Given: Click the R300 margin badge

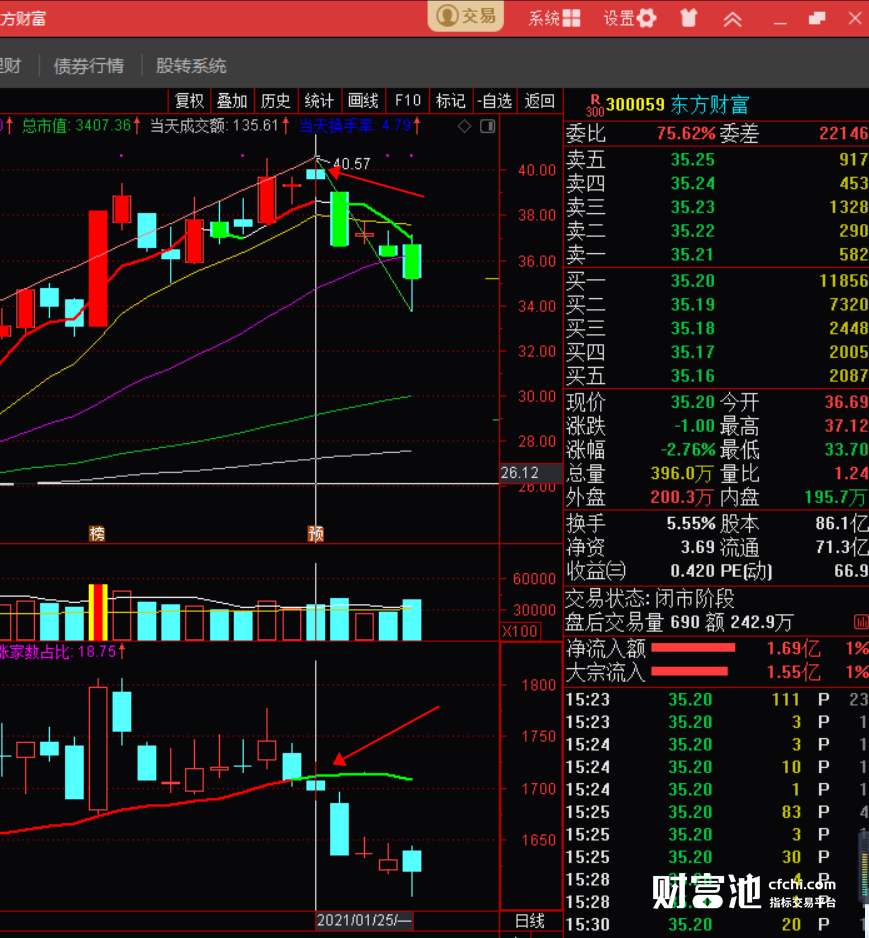Looking at the screenshot, I should pyautogui.click(x=594, y=105).
